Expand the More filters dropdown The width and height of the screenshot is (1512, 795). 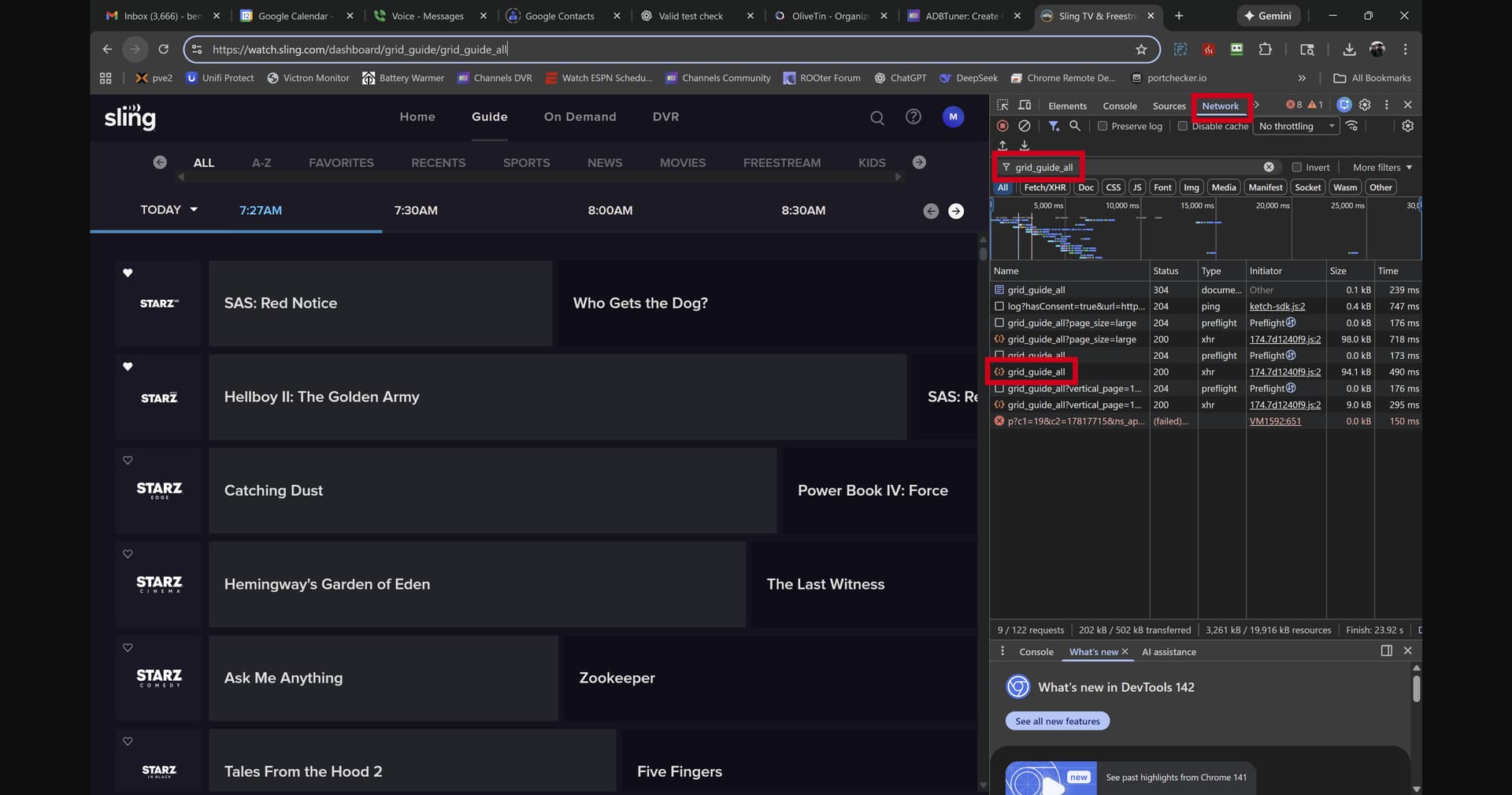click(1382, 167)
